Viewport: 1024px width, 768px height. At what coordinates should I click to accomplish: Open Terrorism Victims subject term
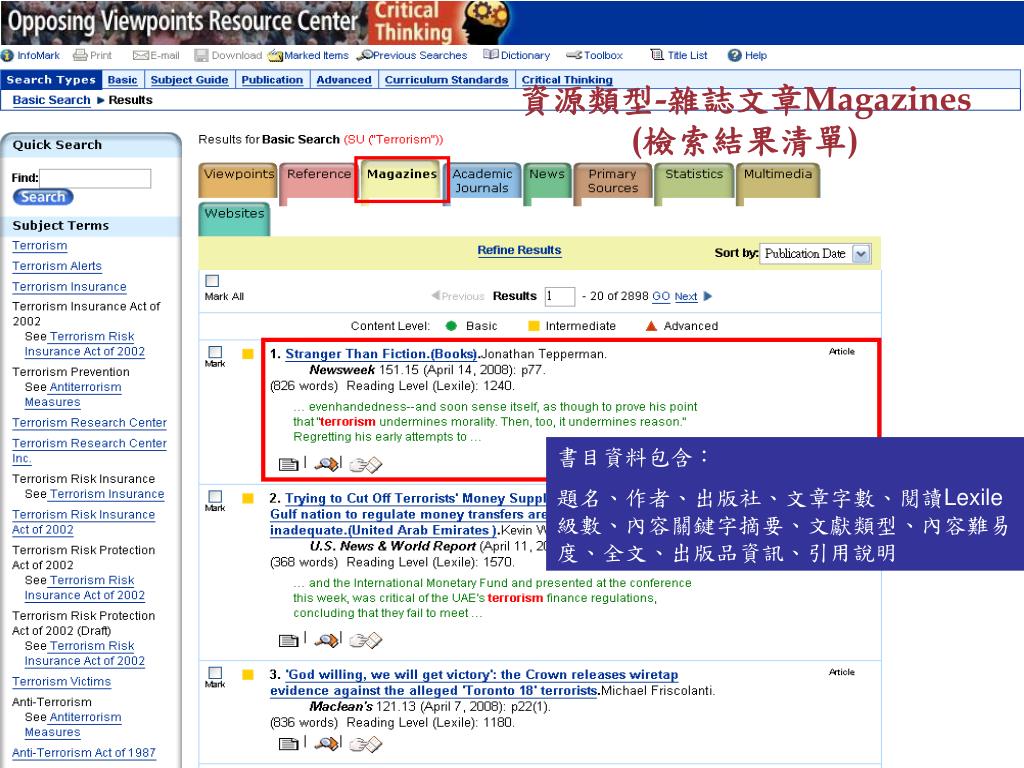pyautogui.click(x=61, y=682)
